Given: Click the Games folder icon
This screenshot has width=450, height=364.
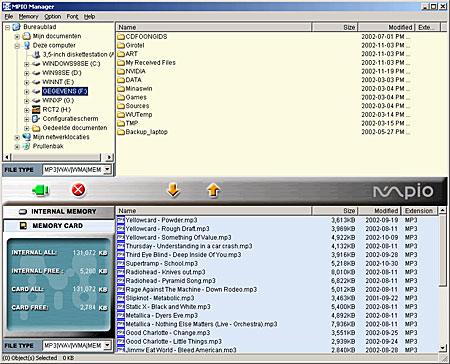Looking at the screenshot, I should tap(121, 97).
